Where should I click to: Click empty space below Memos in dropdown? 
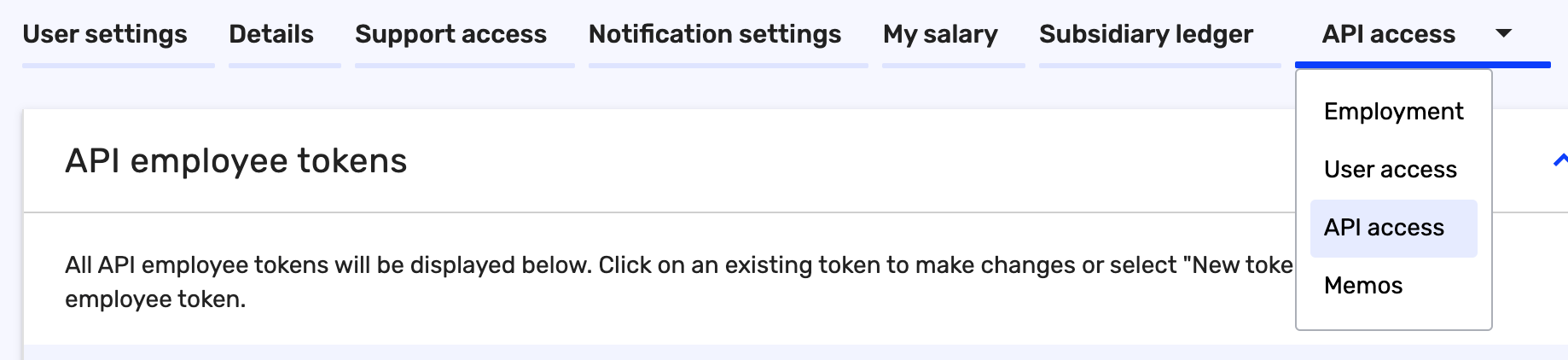[1393, 315]
